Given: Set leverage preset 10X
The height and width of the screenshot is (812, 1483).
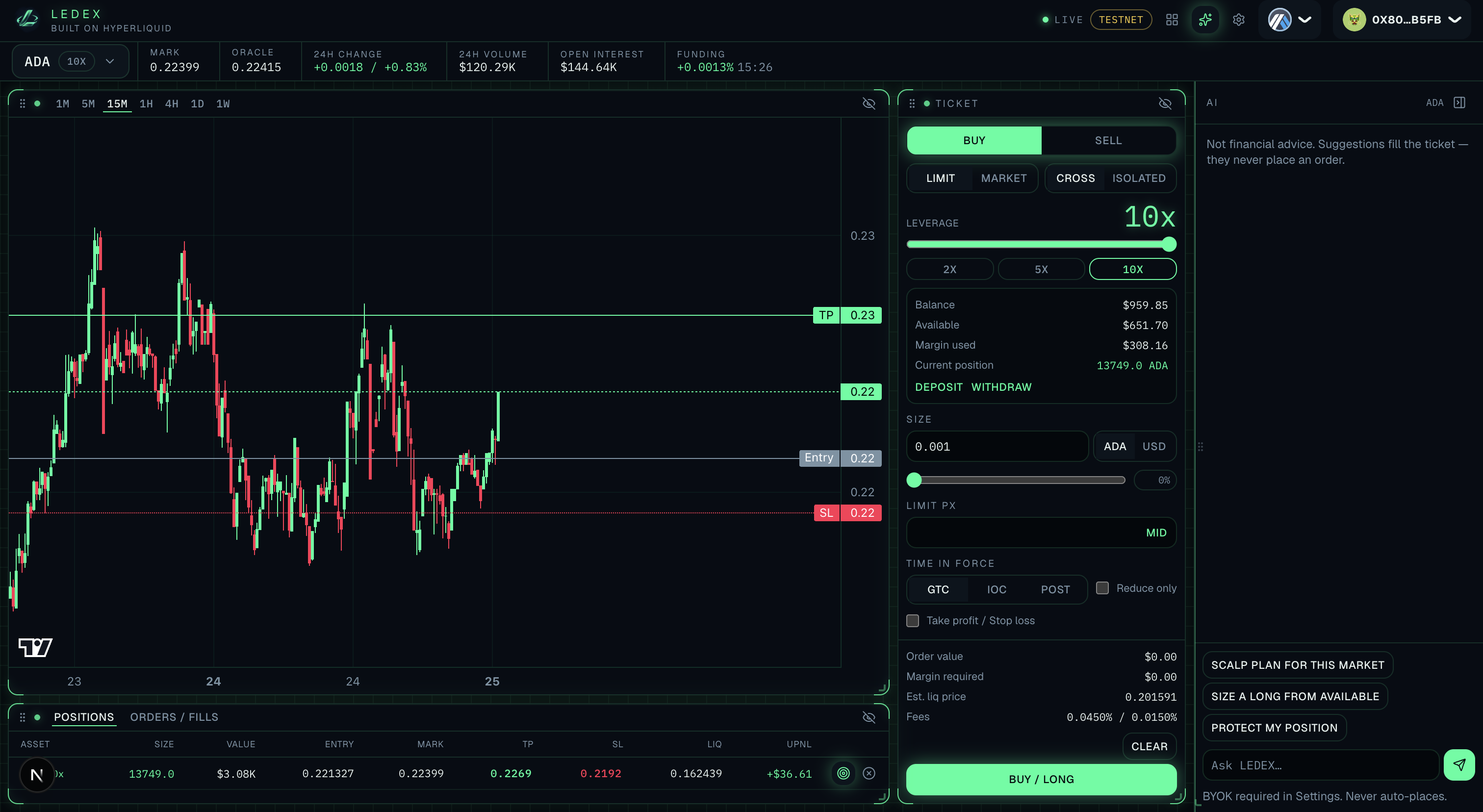Looking at the screenshot, I should pyautogui.click(x=1133, y=269).
